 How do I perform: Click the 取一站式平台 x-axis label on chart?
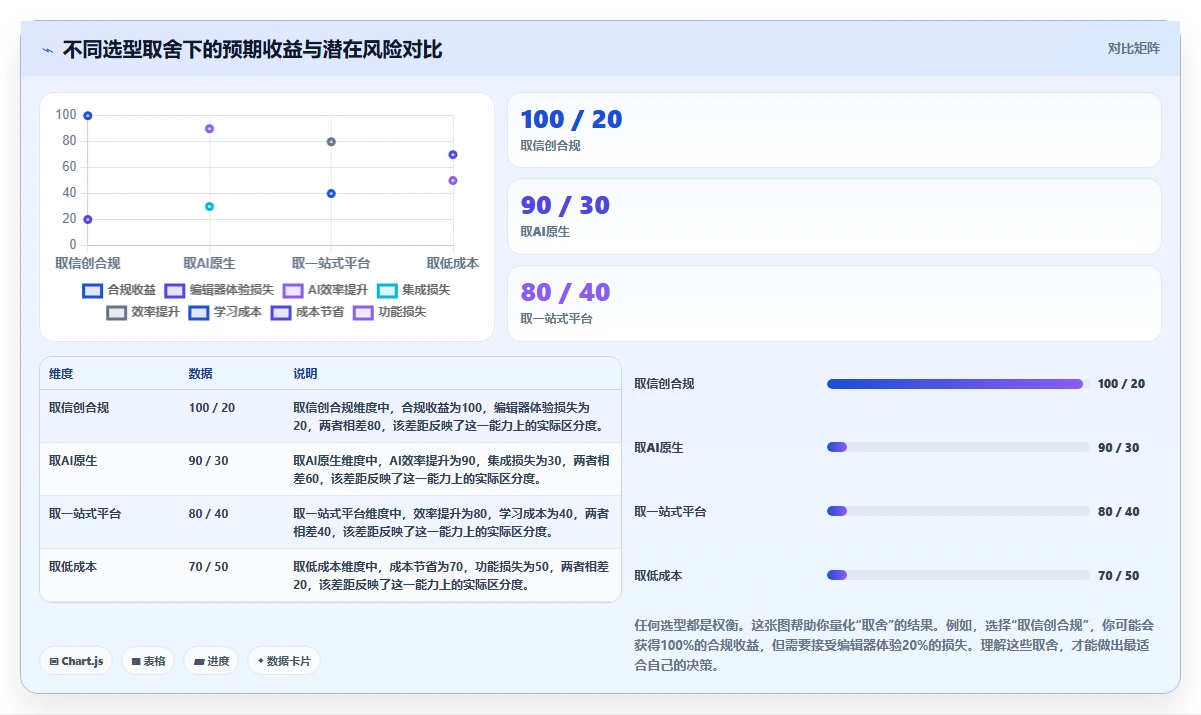coord(331,264)
